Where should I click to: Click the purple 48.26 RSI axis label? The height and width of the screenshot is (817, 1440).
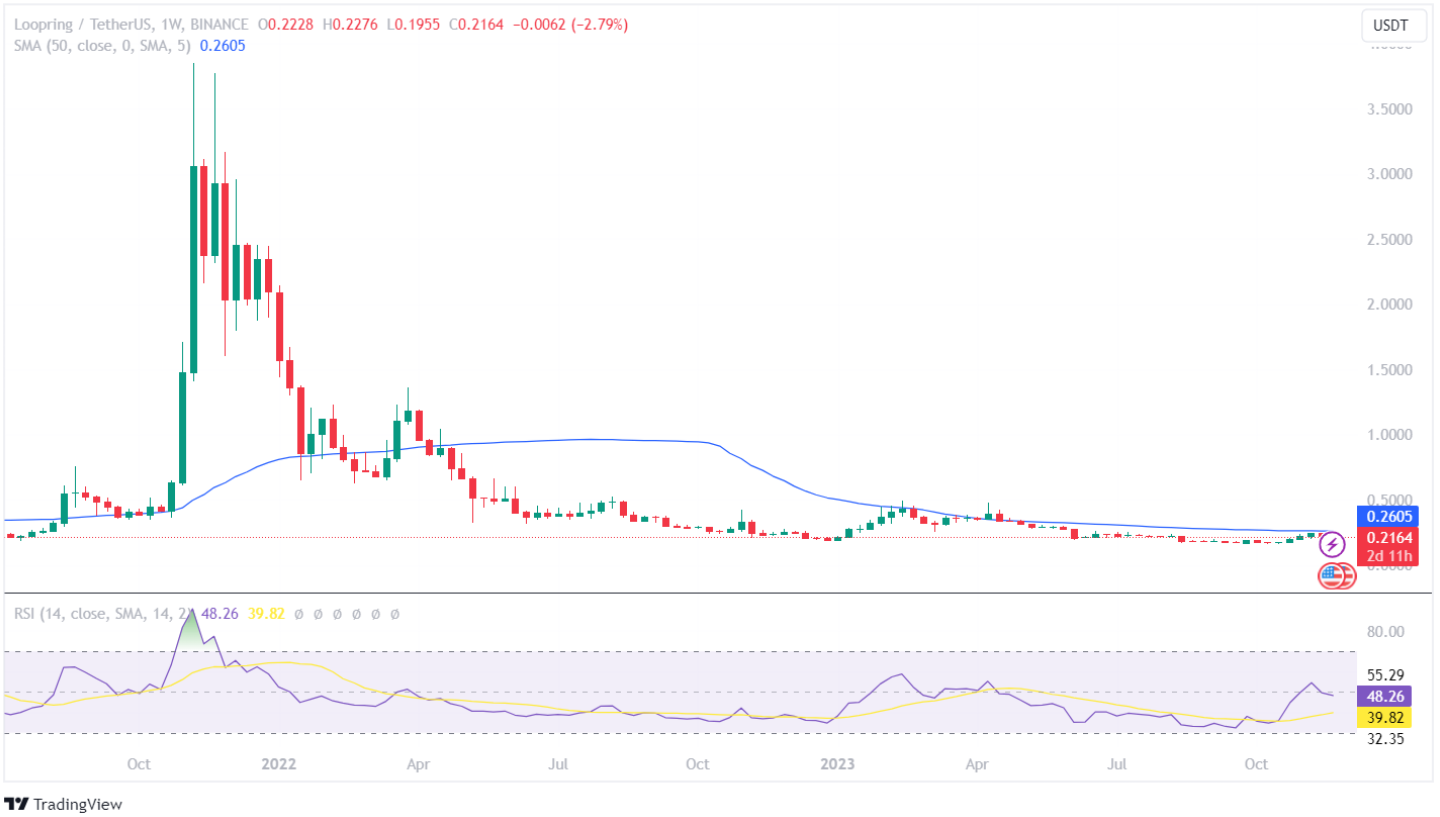tap(1385, 696)
